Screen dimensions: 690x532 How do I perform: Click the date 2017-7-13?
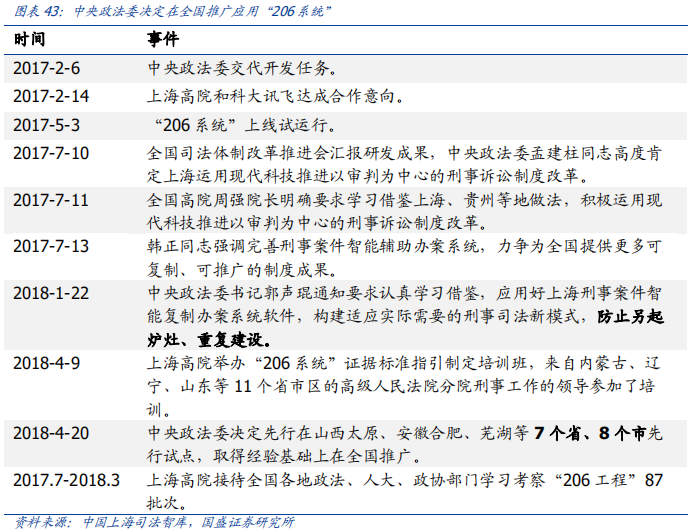51,246
